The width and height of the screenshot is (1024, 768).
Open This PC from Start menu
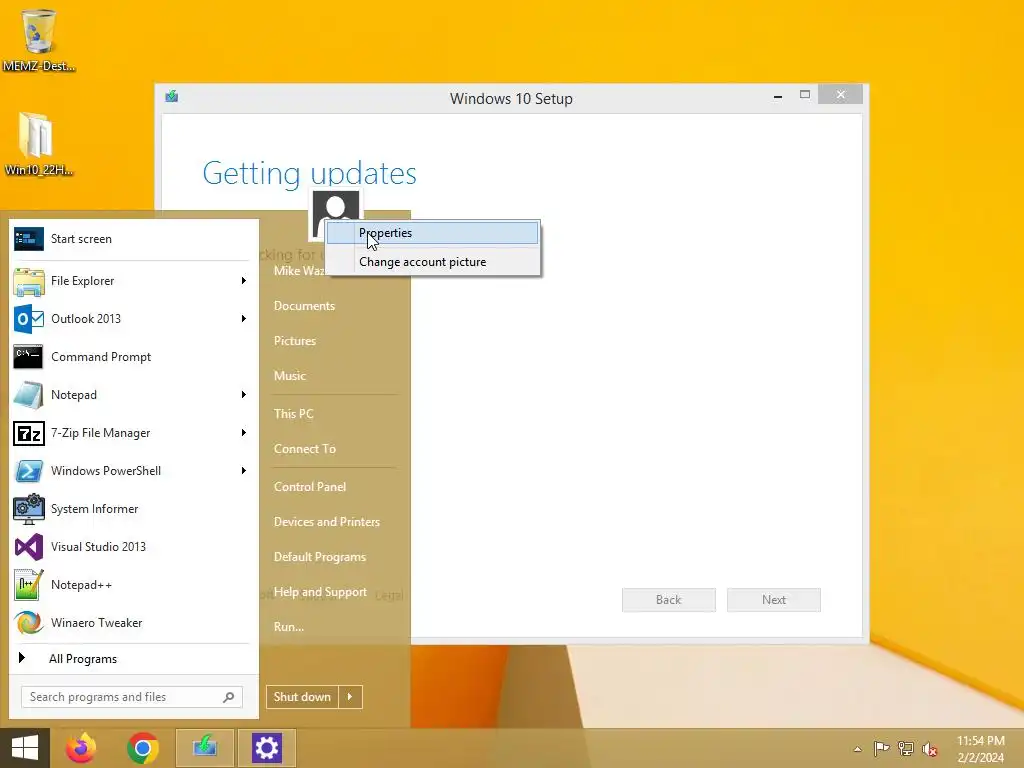(294, 413)
